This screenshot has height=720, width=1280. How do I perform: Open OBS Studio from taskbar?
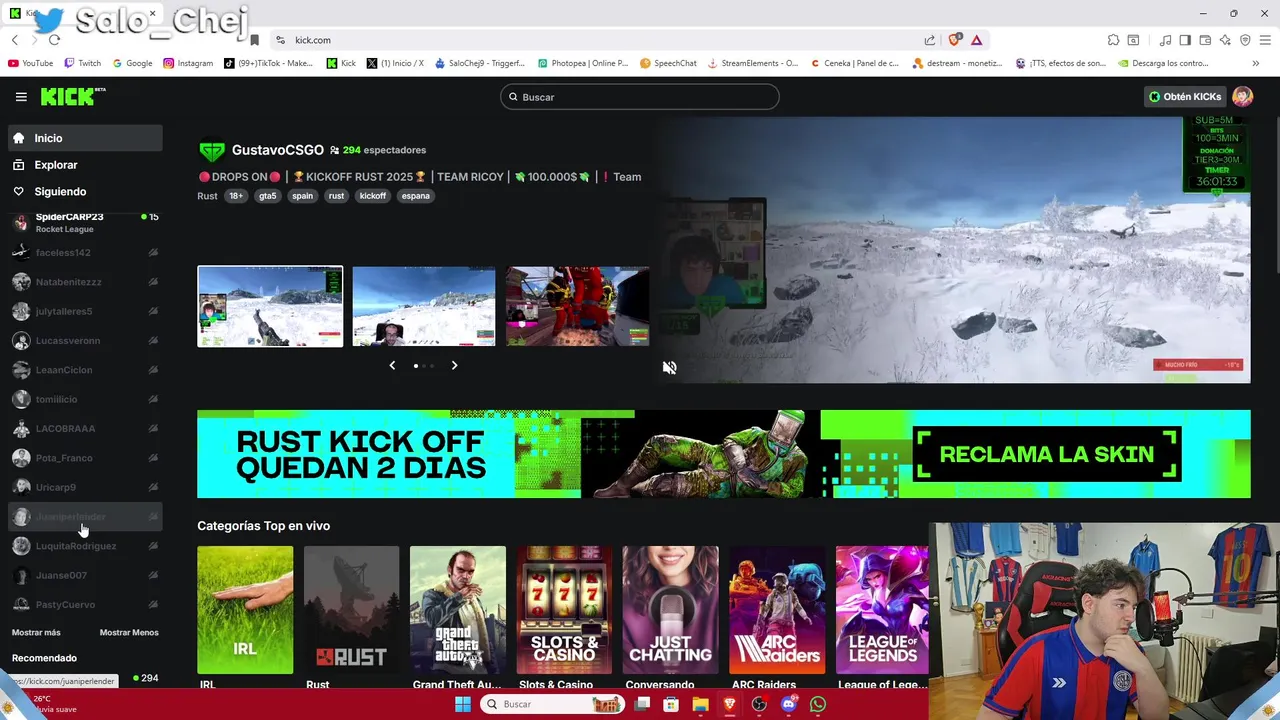click(759, 704)
